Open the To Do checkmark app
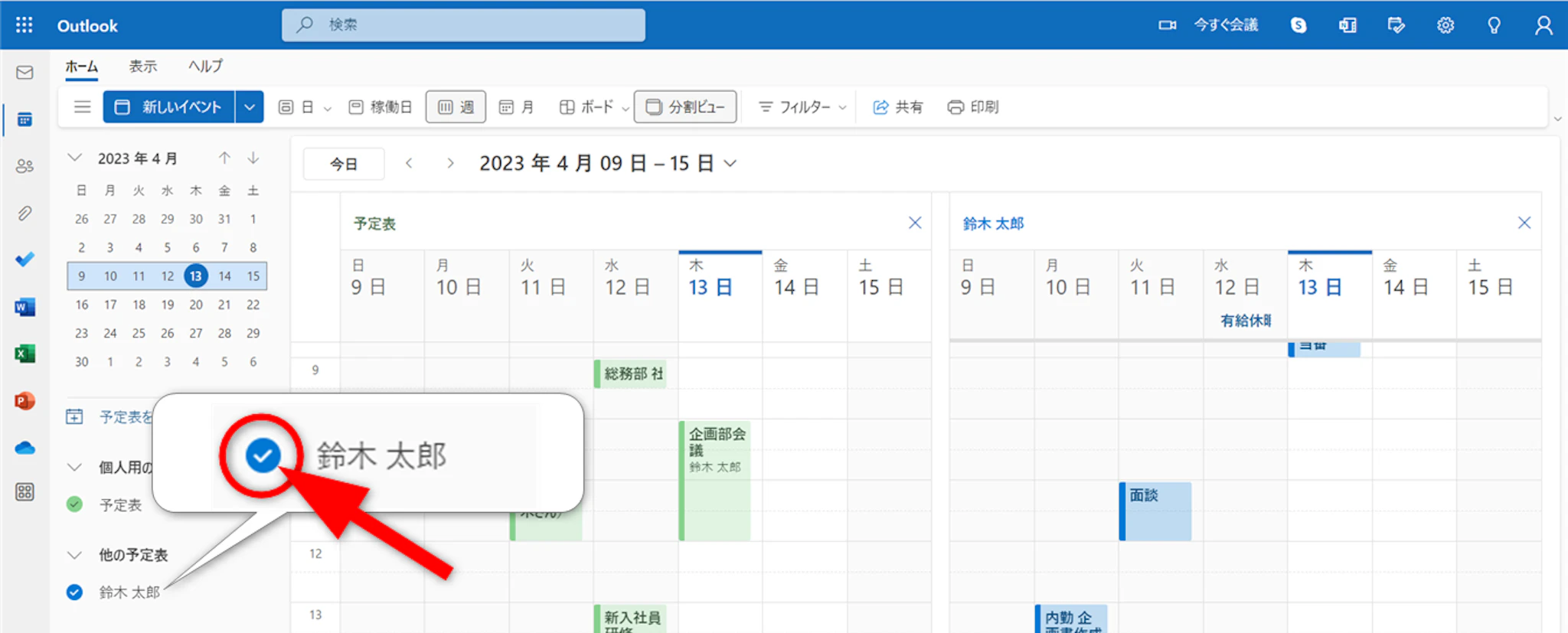Viewport: 1568px width, 633px height. pos(24,259)
